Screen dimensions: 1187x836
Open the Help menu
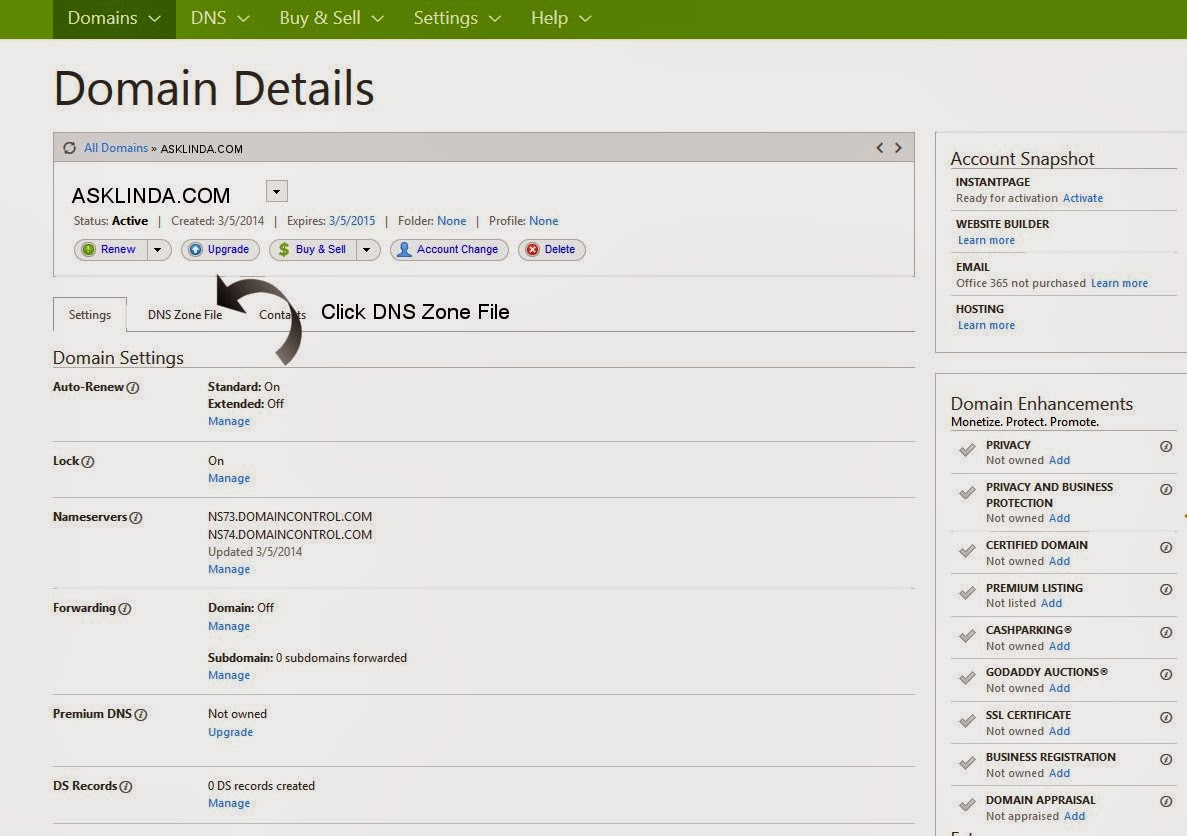(560, 18)
